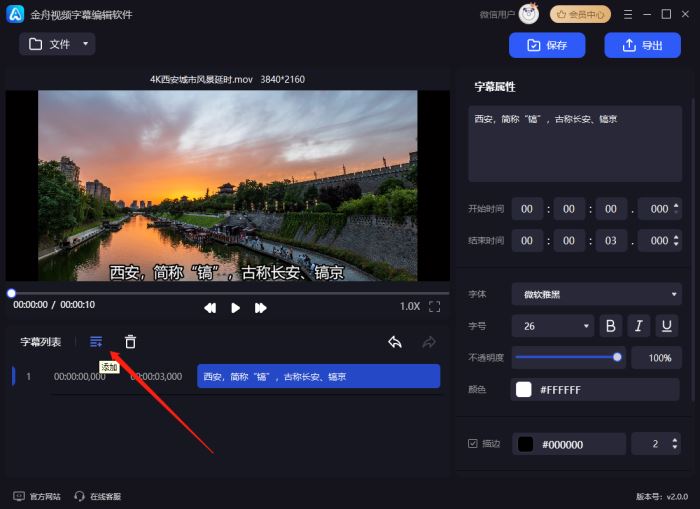Click the black #000000 outline swatch
Image resolution: width=700 pixels, height=509 pixels.
(x=525, y=444)
